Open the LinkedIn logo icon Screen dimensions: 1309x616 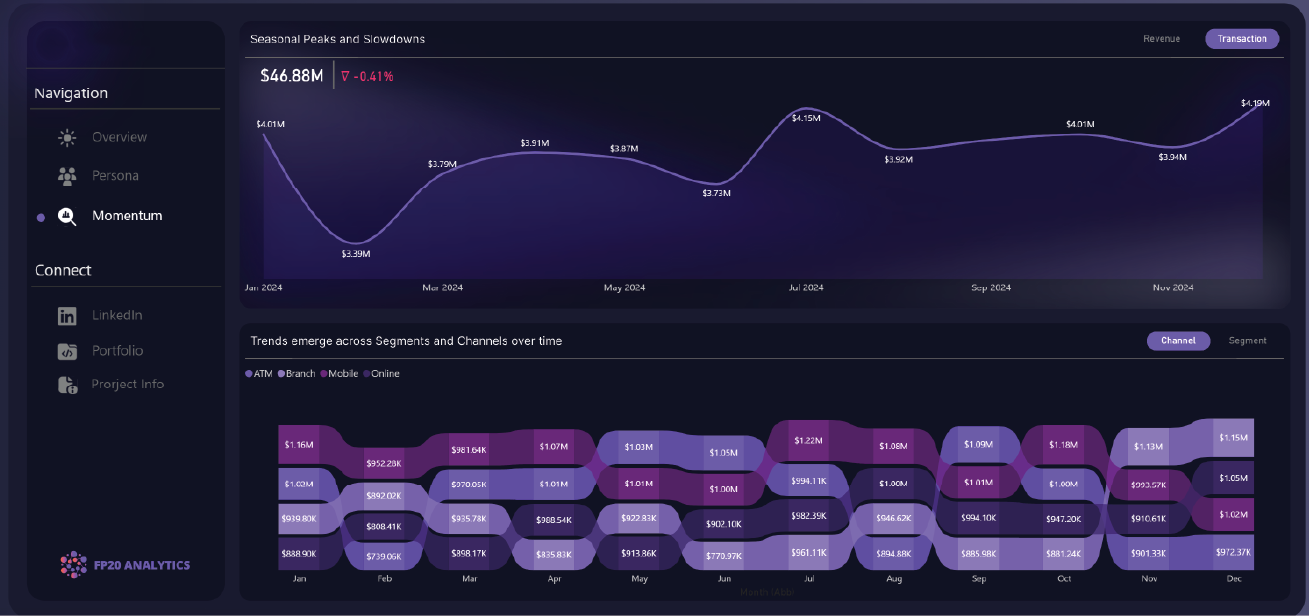coord(67,316)
